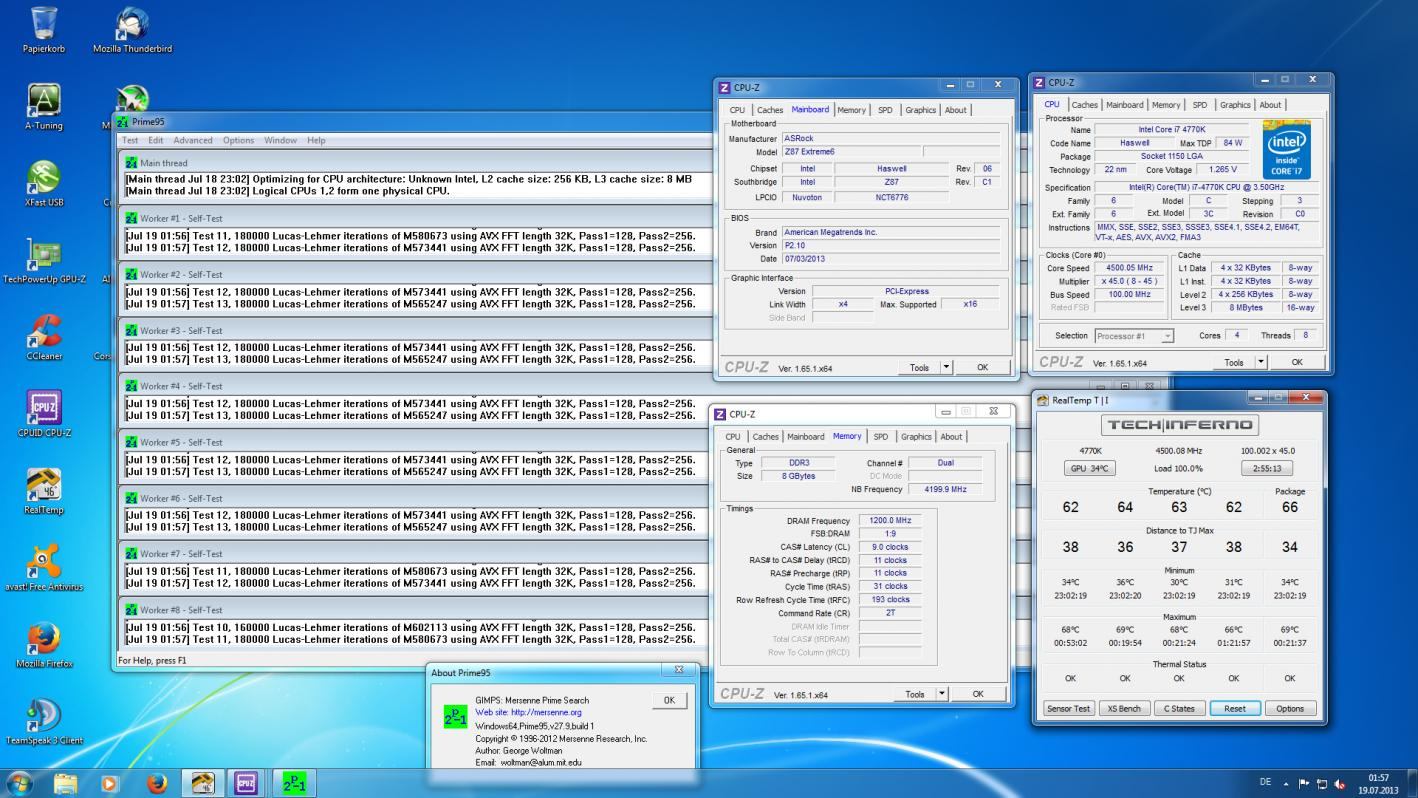
Task: Click the ASRock manufacturer field
Action: point(891,139)
